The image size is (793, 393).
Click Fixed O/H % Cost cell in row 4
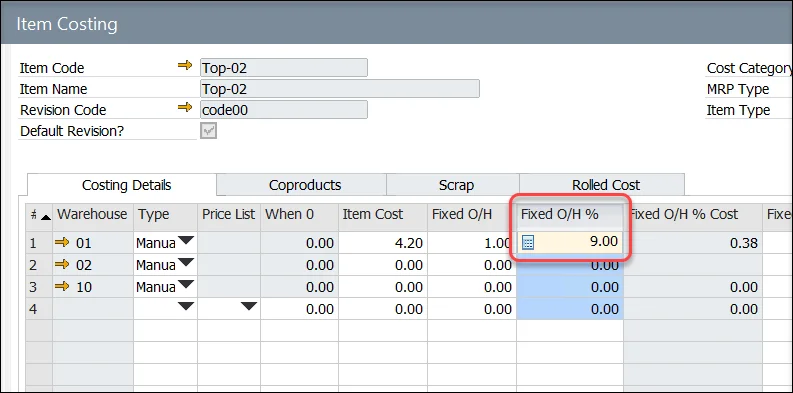click(693, 309)
